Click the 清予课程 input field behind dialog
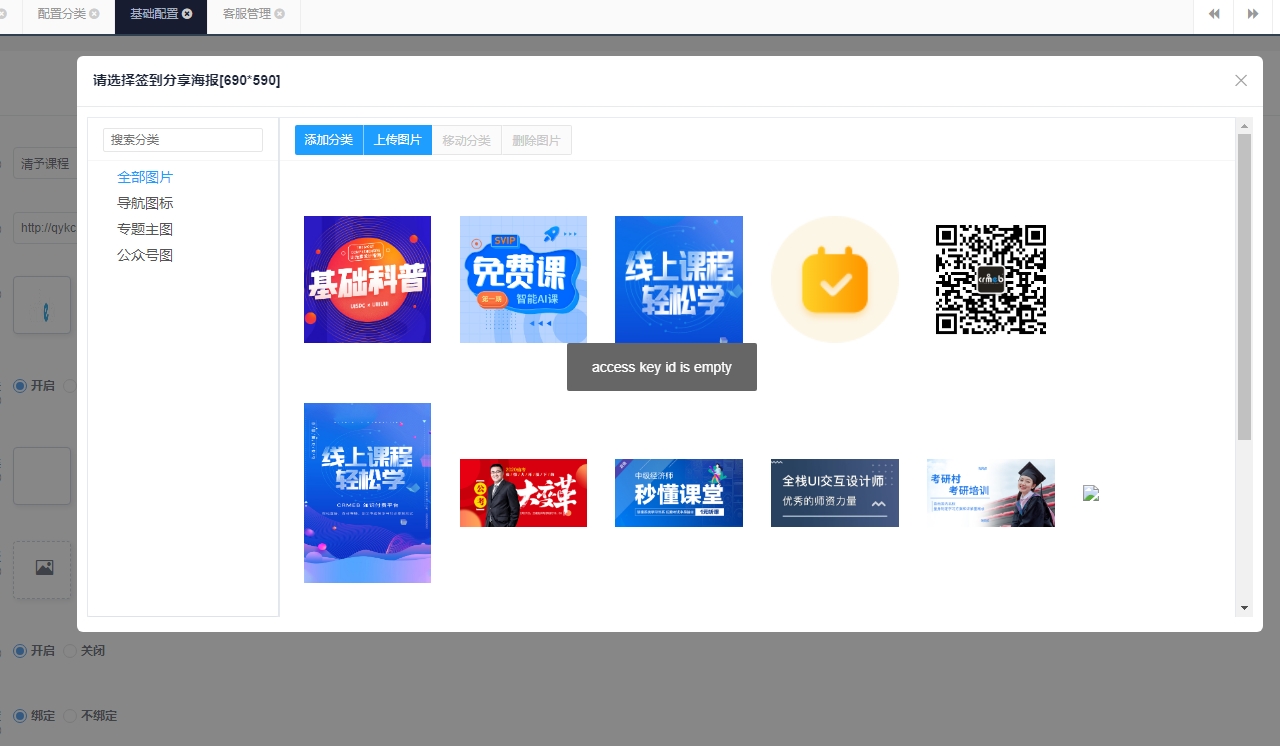This screenshot has height=746, width=1280. point(45,164)
